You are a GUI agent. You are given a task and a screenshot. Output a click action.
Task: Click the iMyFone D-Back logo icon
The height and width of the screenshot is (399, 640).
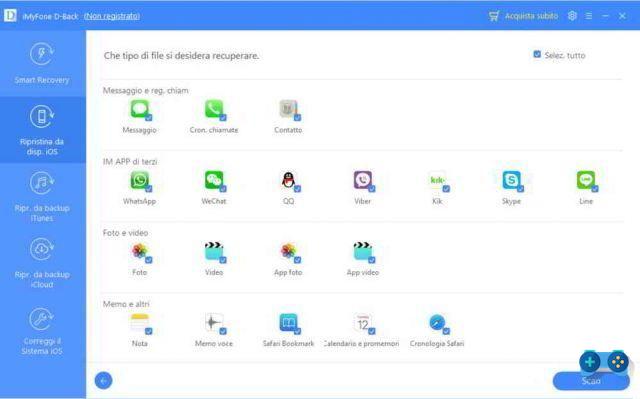pyautogui.click(x=10, y=16)
